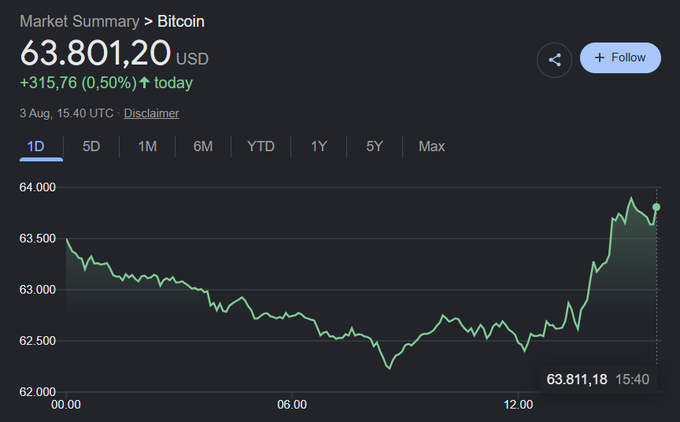This screenshot has width=680, height=422.
Task: Click the 3 Aug, 15.40 UTC timestamp
Action: 66,113
